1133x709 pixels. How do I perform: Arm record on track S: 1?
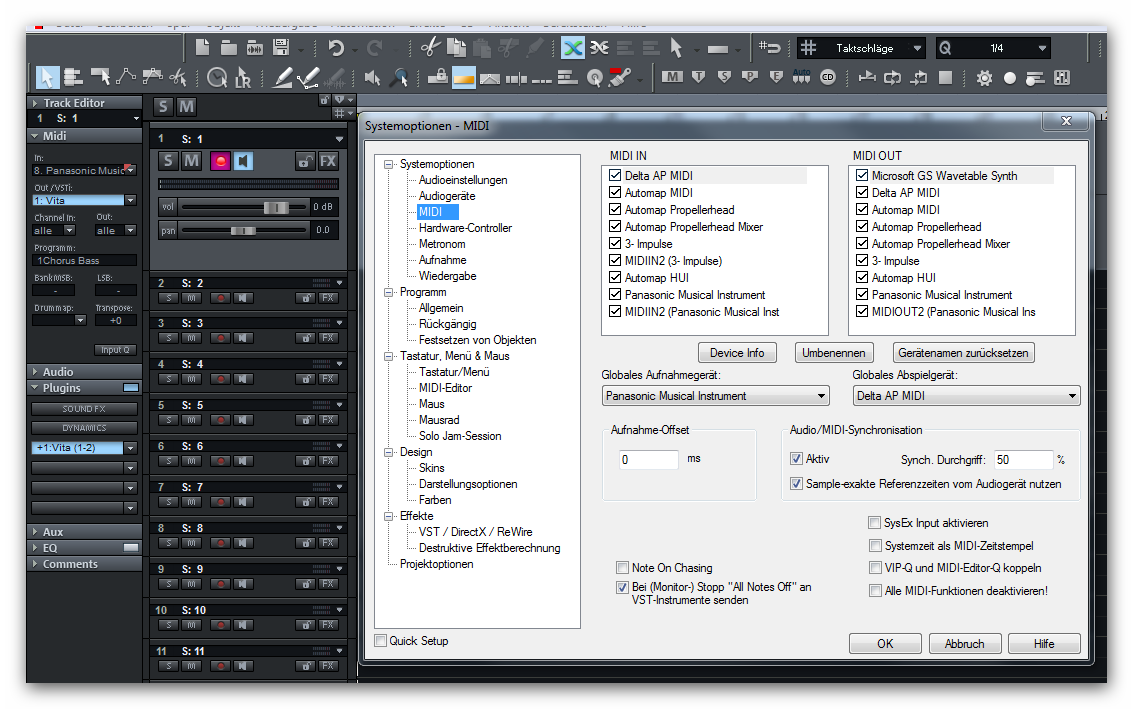tap(220, 161)
